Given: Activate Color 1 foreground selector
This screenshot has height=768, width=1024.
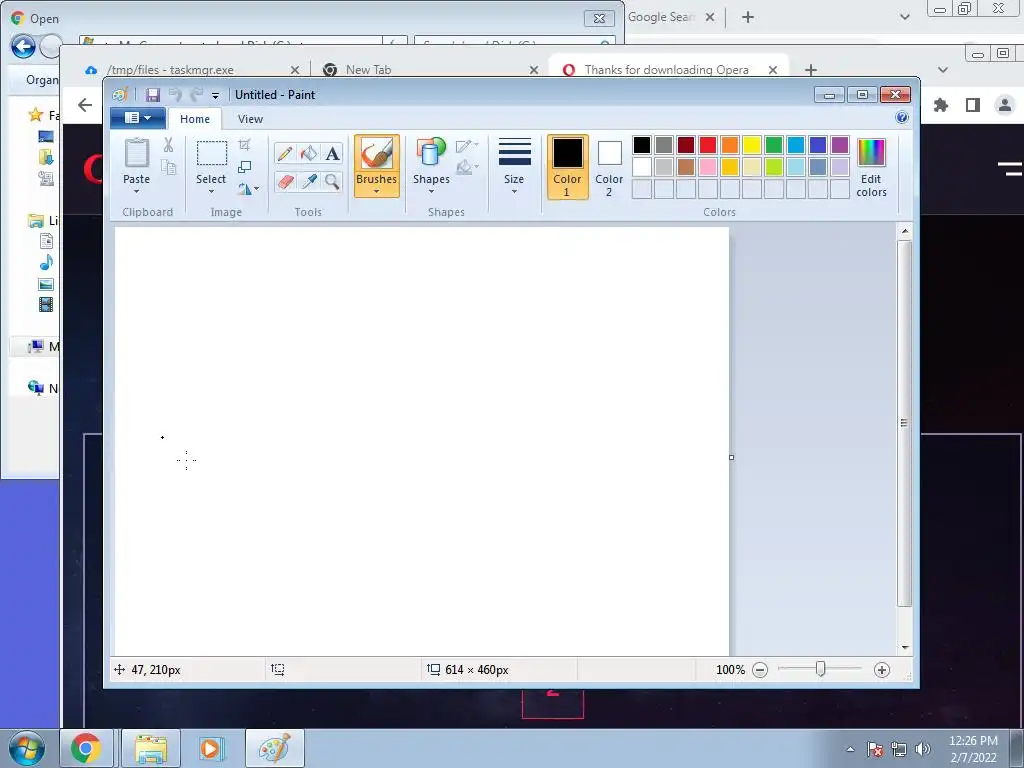Looking at the screenshot, I should (567, 167).
